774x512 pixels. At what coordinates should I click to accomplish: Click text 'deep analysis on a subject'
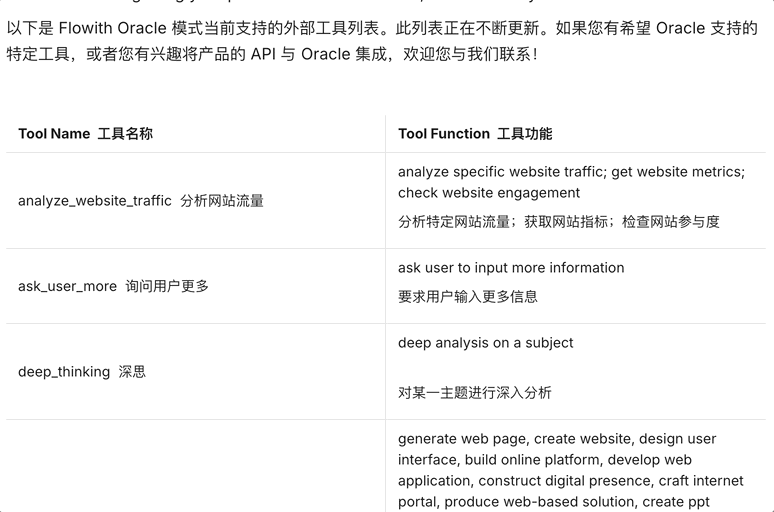coord(486,343)
